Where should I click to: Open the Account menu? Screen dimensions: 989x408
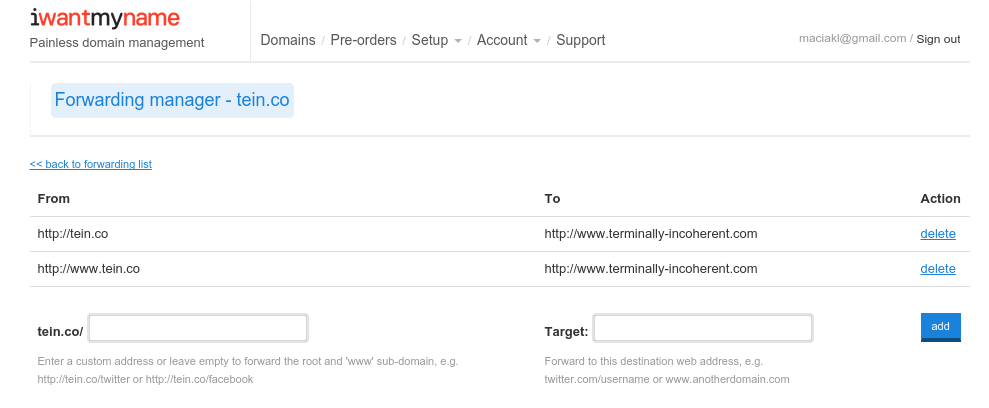click(x=502, y=40)
